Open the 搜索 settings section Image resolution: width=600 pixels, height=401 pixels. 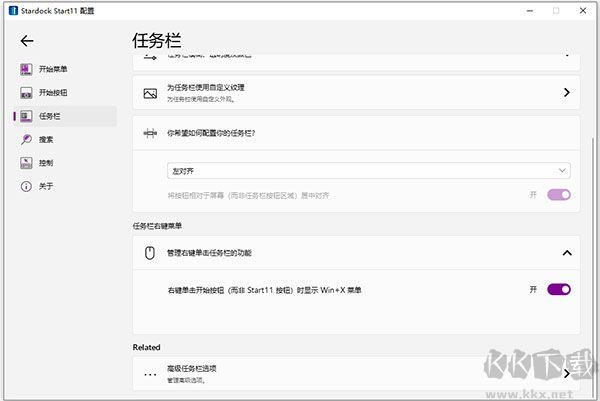tap(46, 140)
